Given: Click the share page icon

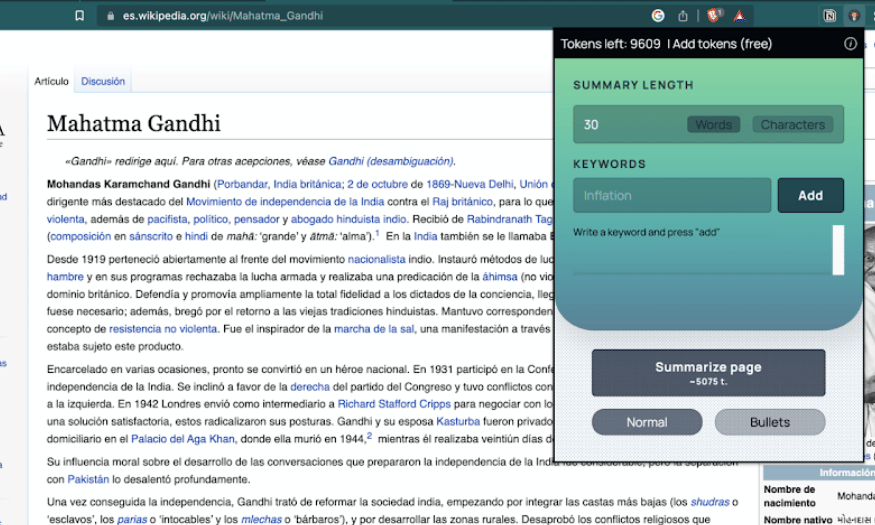Looking at the screenshot, I should (683, 16).
